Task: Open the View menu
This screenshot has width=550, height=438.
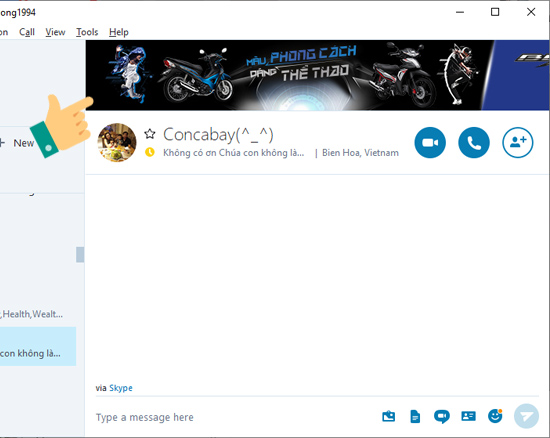Action: pyautogui.click(x=55, y=32)
